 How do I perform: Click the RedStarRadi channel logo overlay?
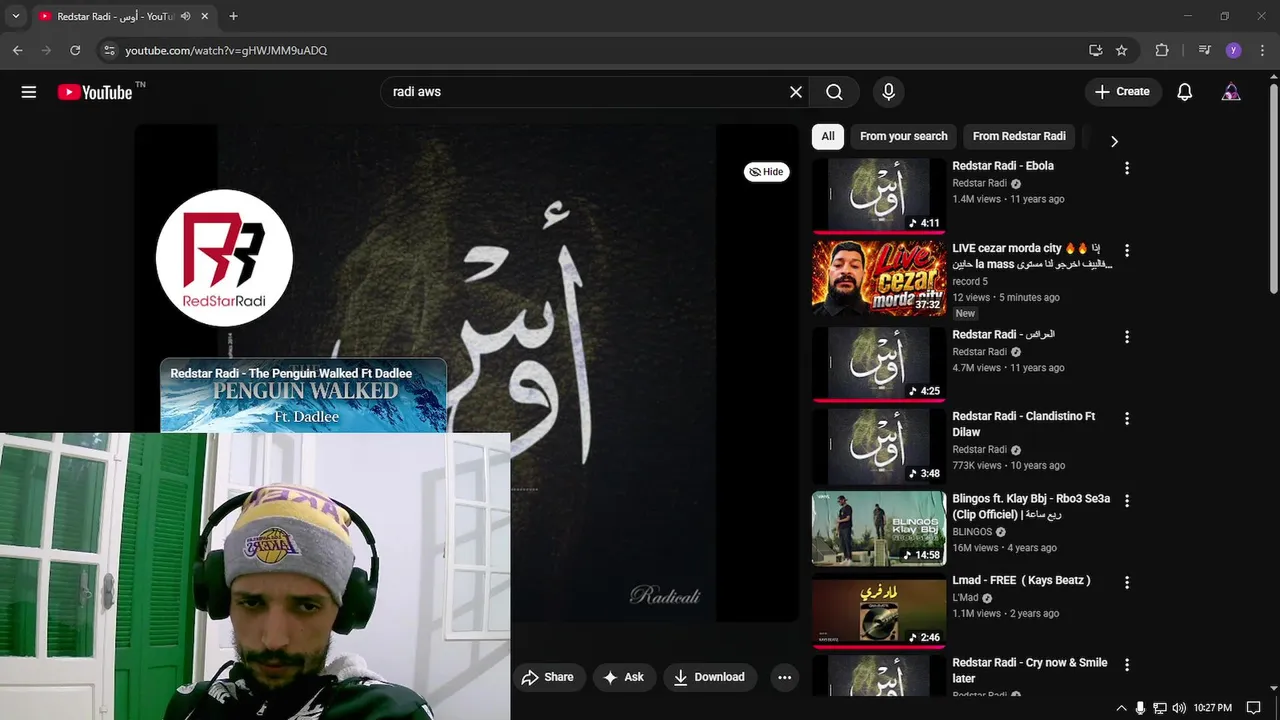coord(224,258)
